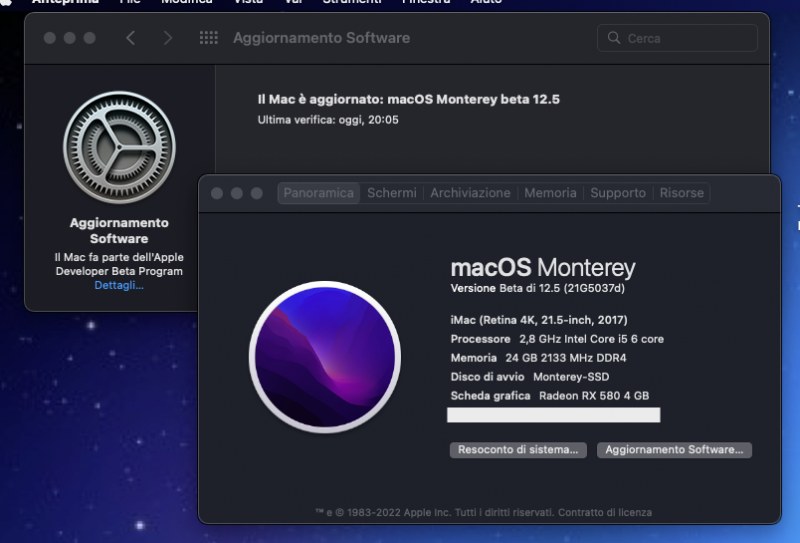This screenshot has width=800, height=543.
Task: Click the macOS Monterey logo image
Action: pyautogui.click(x=325, y=357)
